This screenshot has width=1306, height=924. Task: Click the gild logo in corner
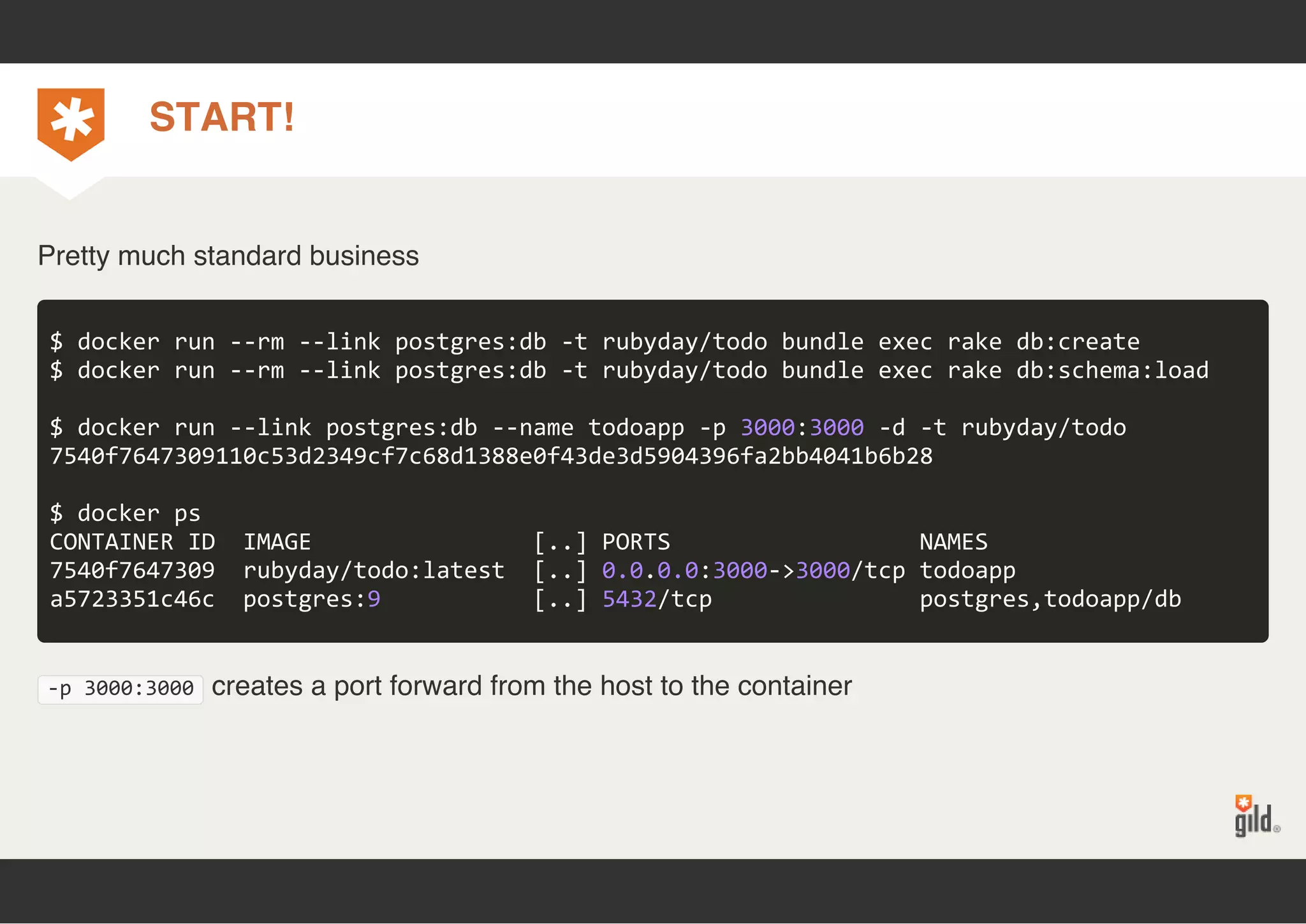point(1257,816)
